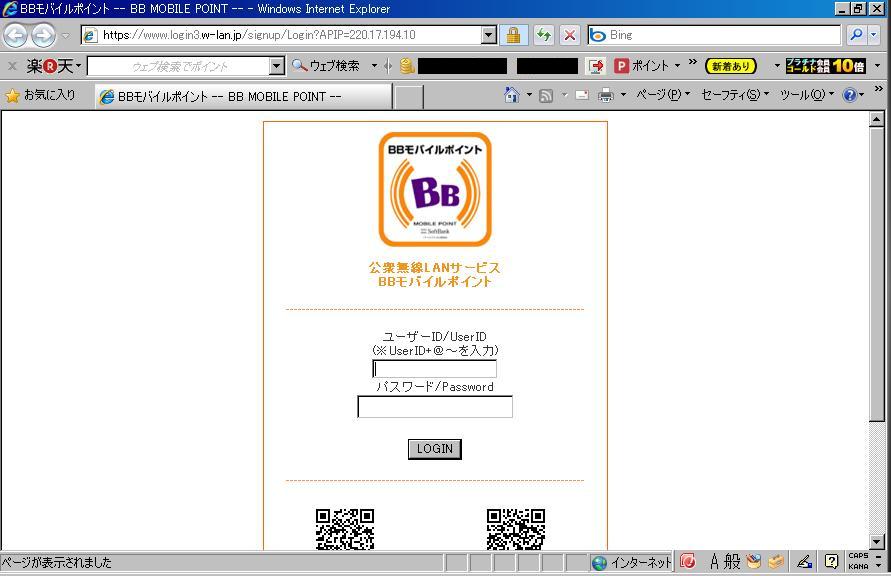Image resolution: width=891 pixels, height=576 pixels.
Task: Click the Forward arrow navigation button
Action: (x=43, y=35)
